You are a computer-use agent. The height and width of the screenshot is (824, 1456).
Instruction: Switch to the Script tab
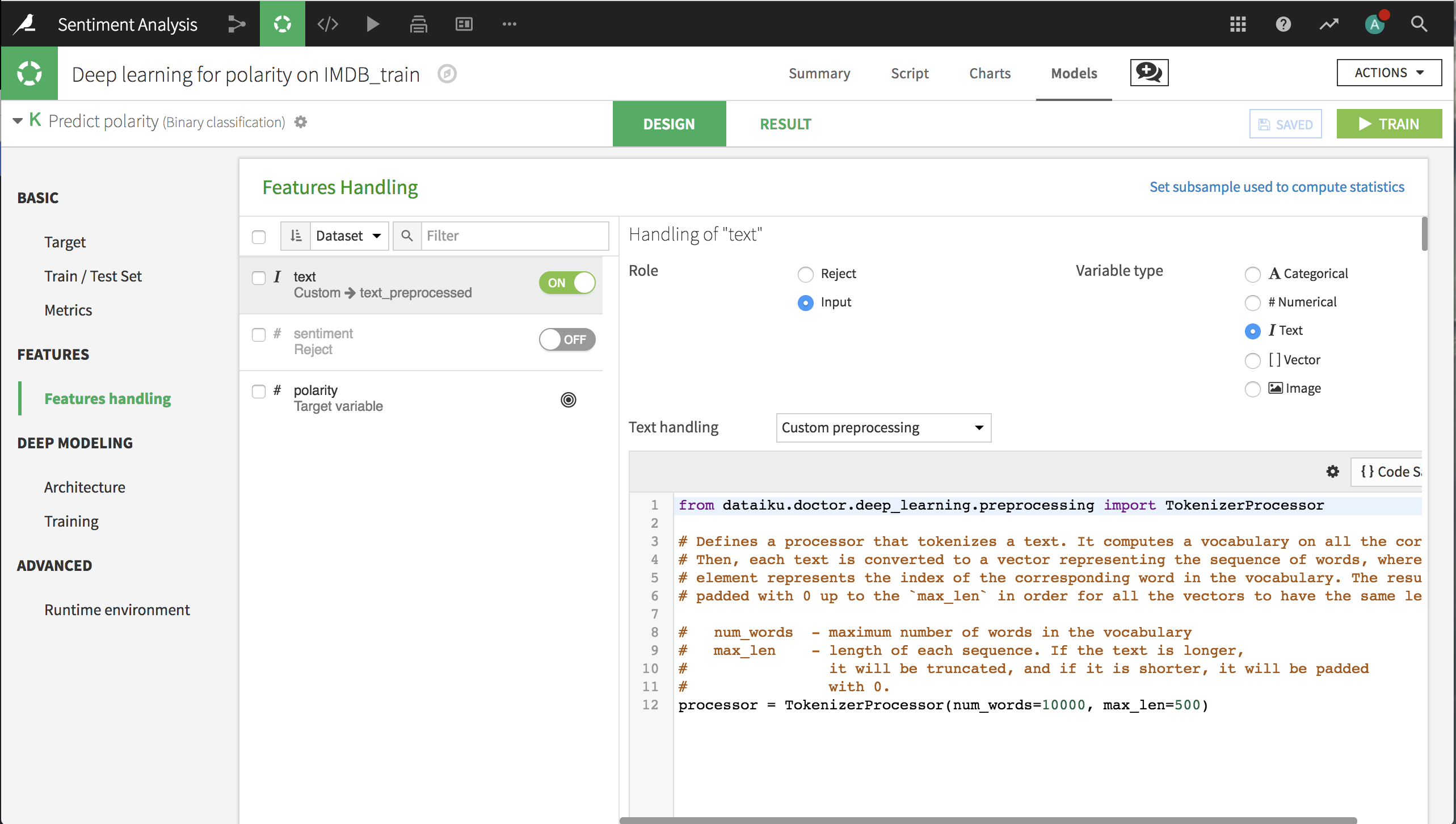click(x=910, y=73)
